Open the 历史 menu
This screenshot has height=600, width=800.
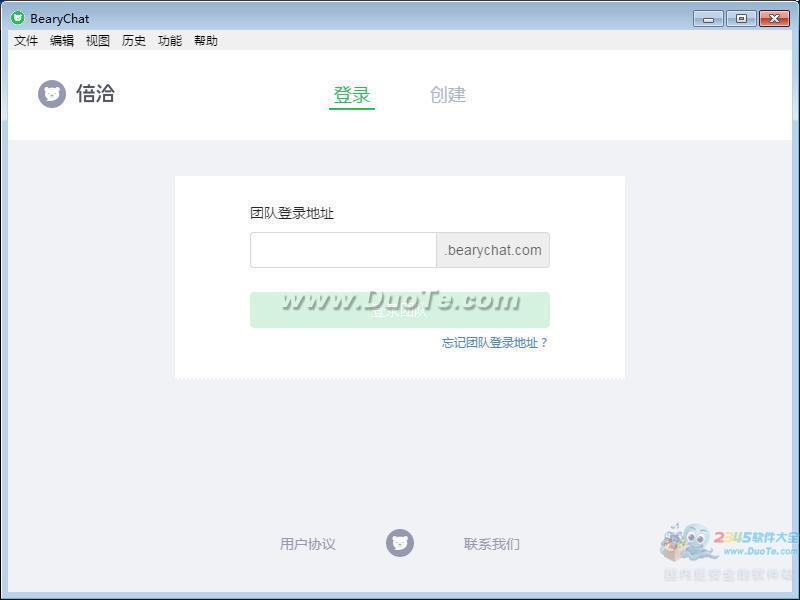tap(134, 40)
